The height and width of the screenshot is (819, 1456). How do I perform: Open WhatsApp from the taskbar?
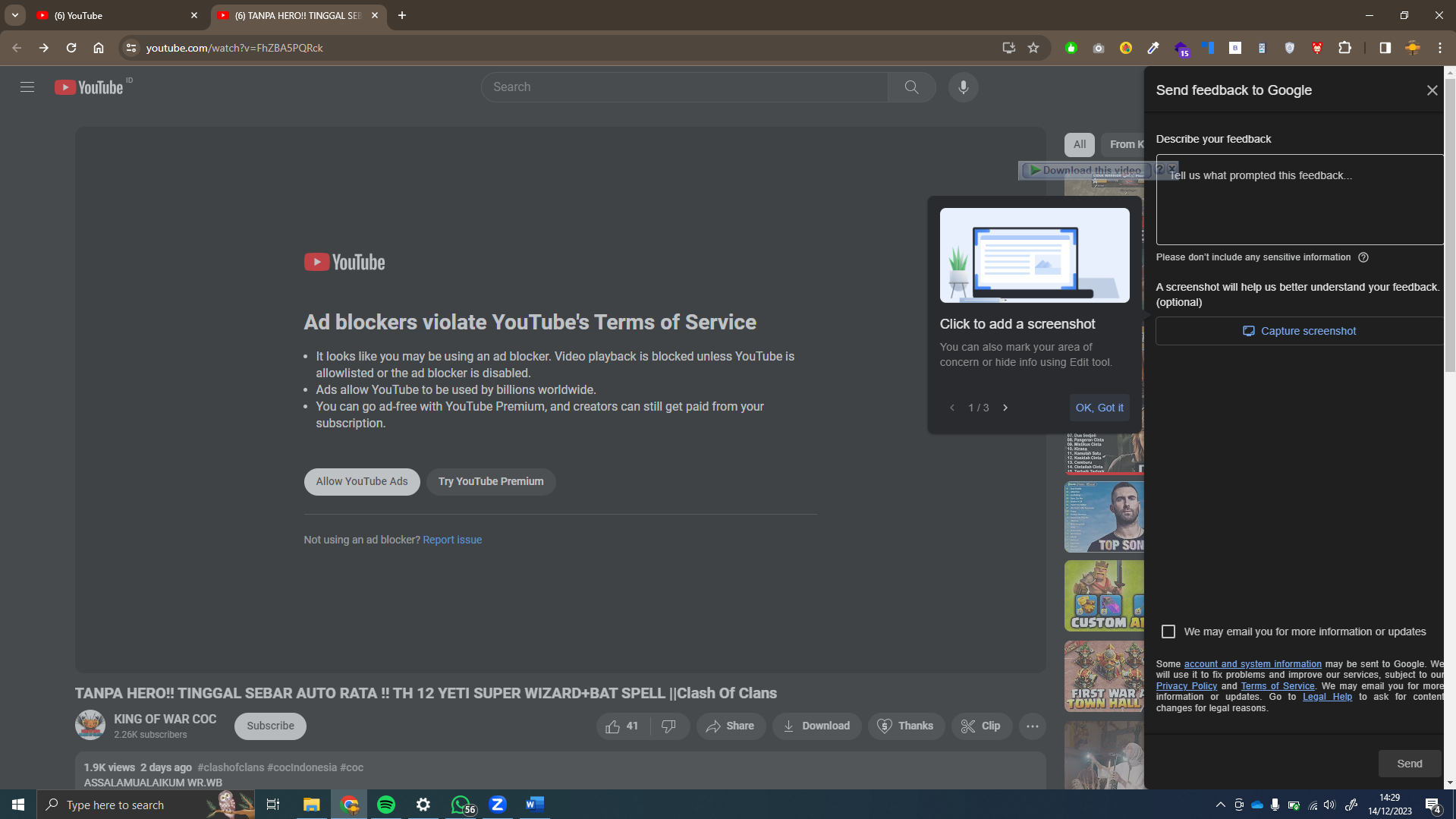click(461, 805)
